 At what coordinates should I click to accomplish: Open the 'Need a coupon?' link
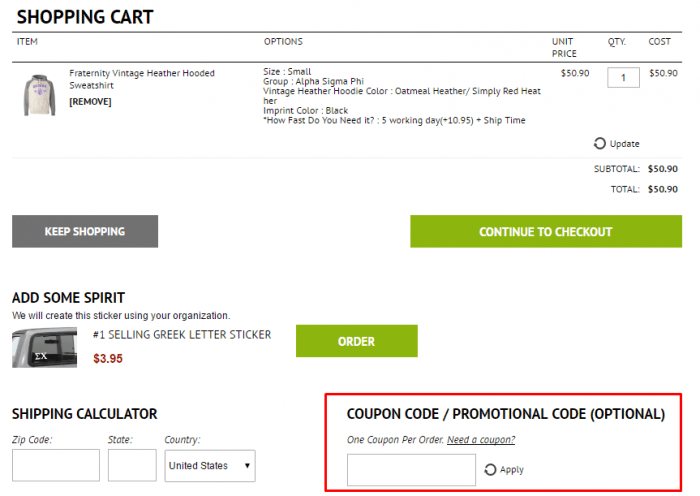[x=481, y=440]
